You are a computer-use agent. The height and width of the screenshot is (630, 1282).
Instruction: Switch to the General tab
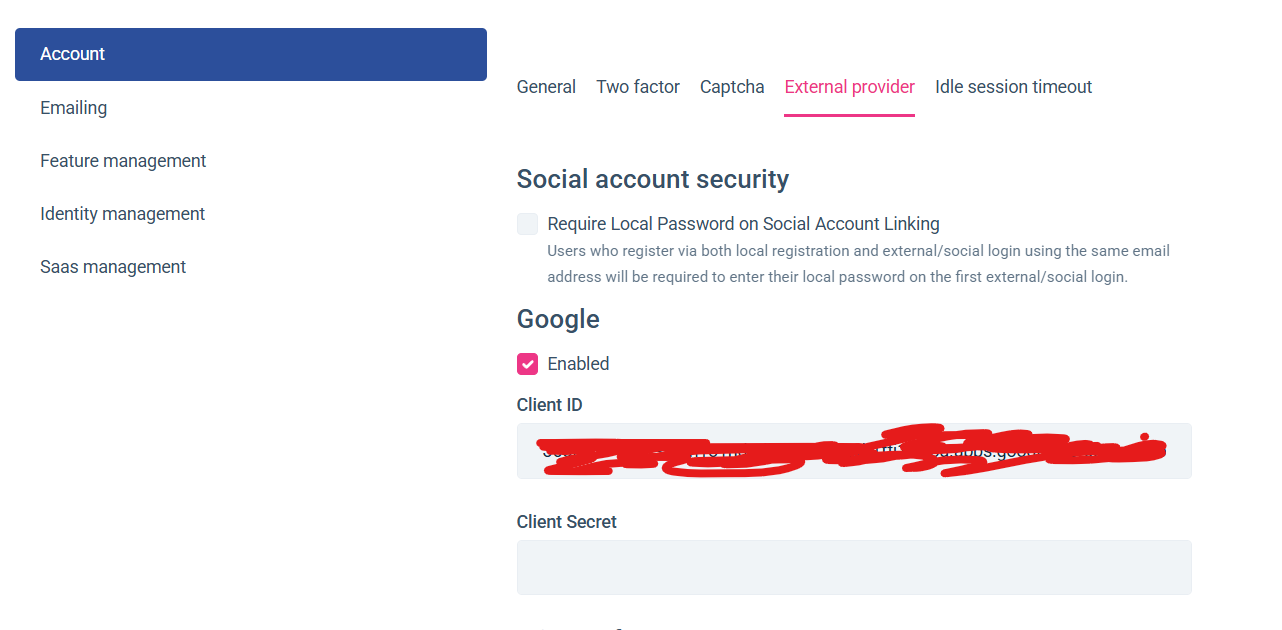[546, 87]
